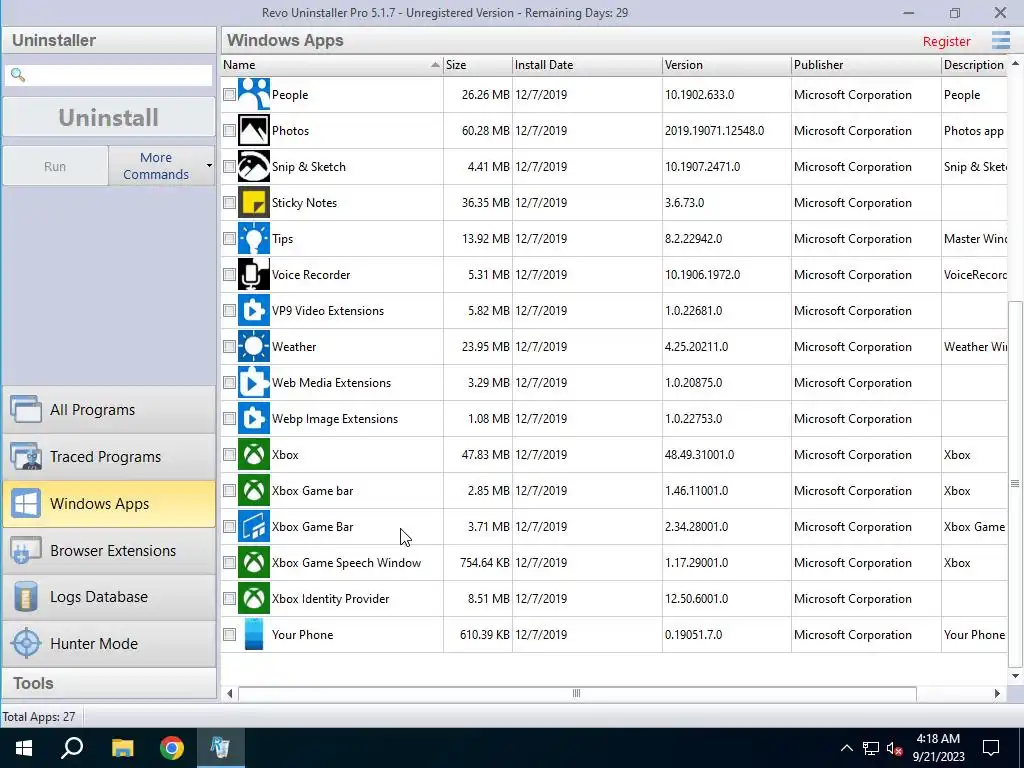Click the Webp Image Extensions icon
This screenshot has height=768, width=1024.
253,419
